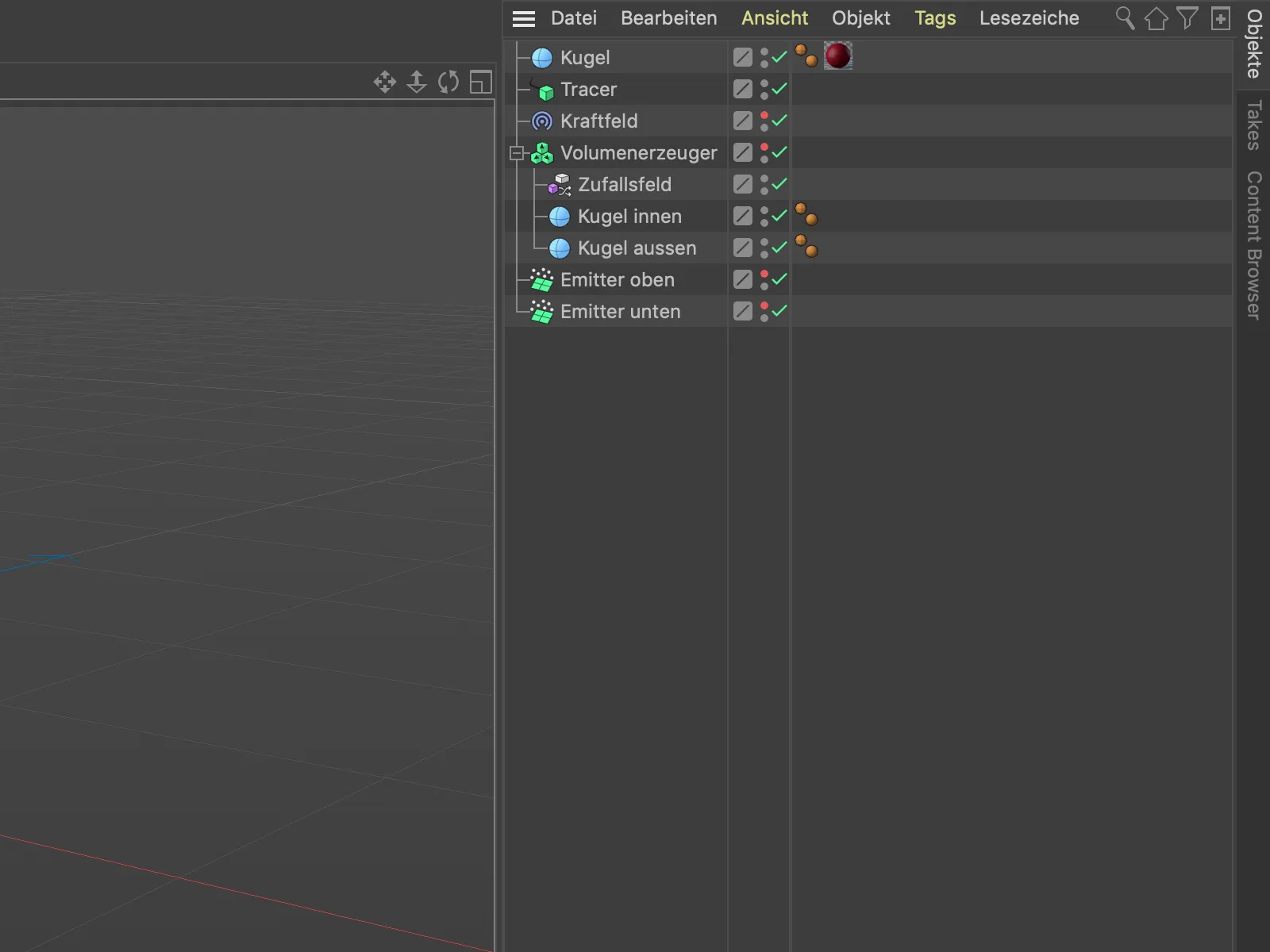1270x952 pixels.
Task: Toggle the layer box for Emitter unten
Action: coord(743,311)
